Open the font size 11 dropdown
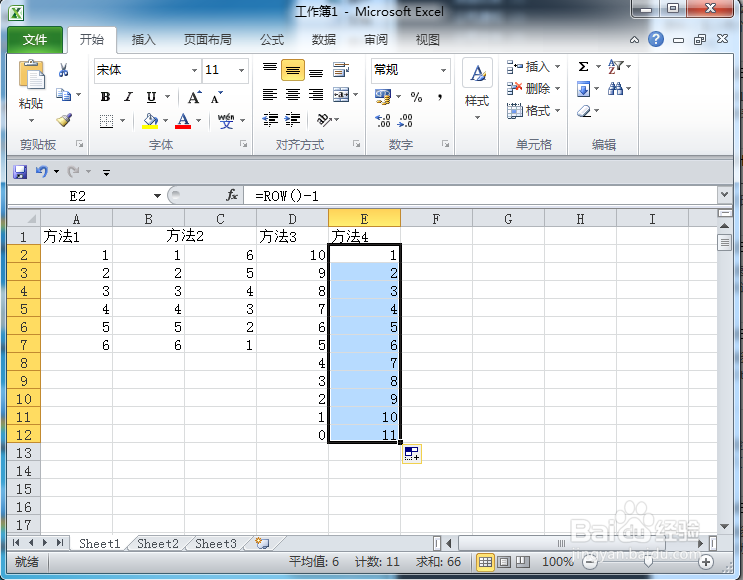This screenshot has height=580, width=743. tap(242, 71)
